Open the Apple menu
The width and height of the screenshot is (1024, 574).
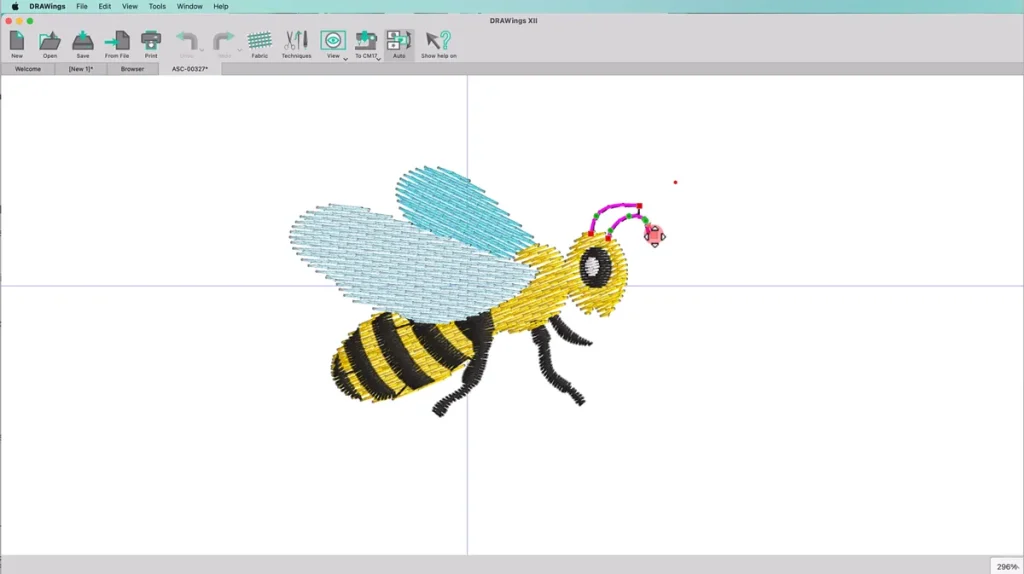tap(14, 7)
